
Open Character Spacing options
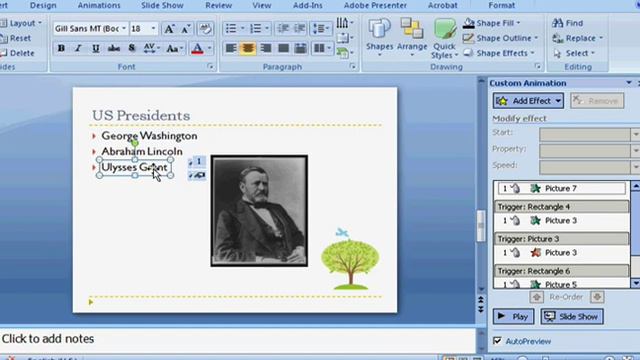(x=151, y=48)
